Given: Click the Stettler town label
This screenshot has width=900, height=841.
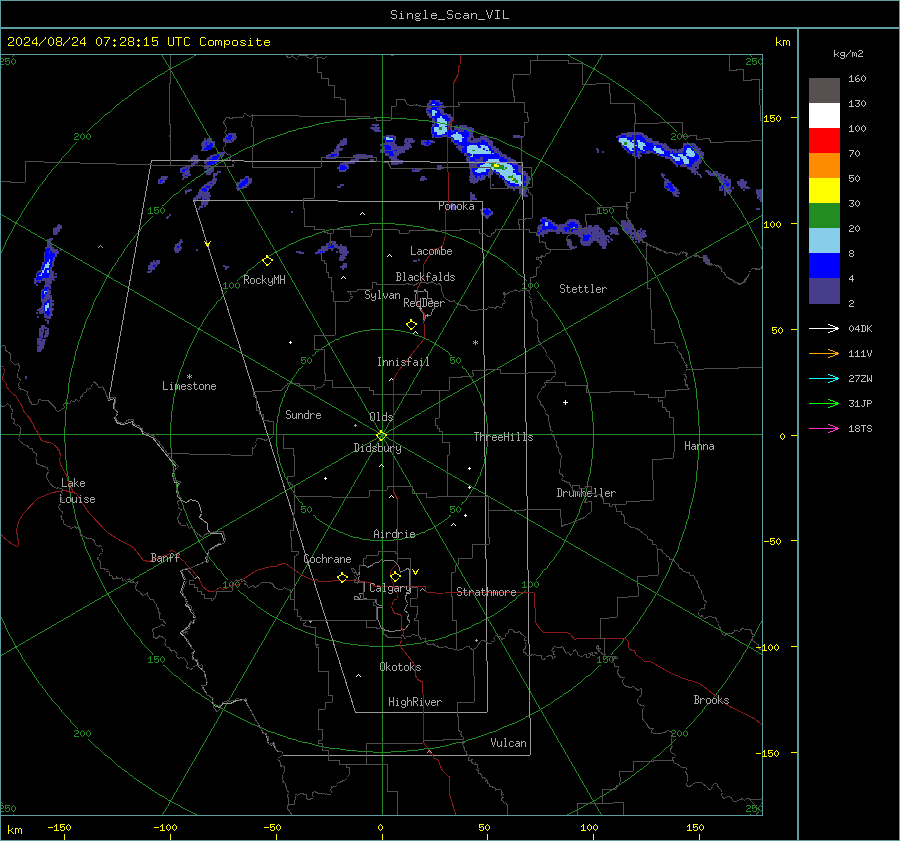Looking at the screenshot, I should (583, 289).
